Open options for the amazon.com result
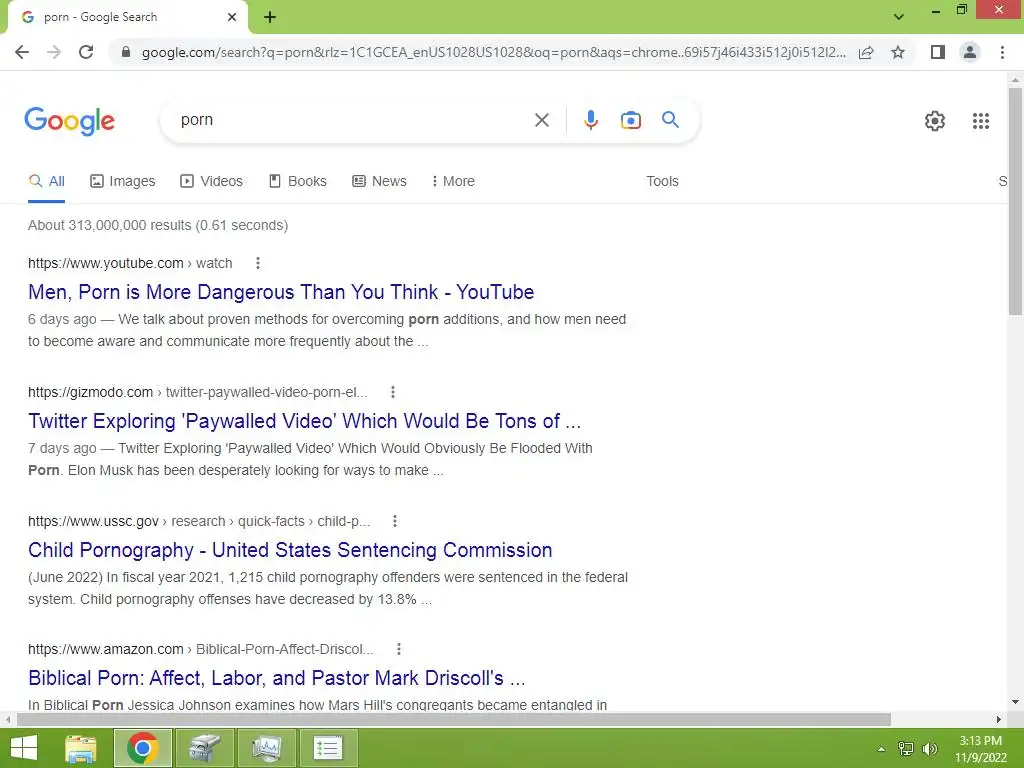Screen dimensions: 1024x768 pos(398,649)
